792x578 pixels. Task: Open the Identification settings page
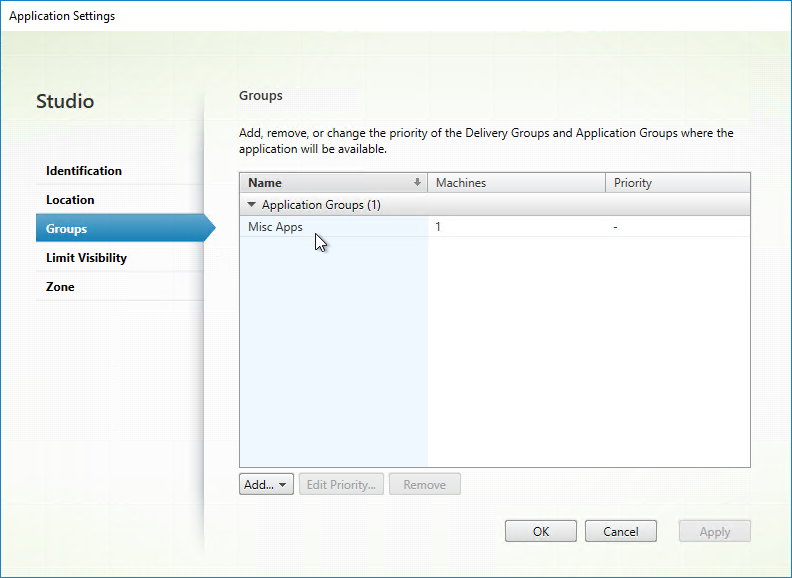[x=120, y=171]
